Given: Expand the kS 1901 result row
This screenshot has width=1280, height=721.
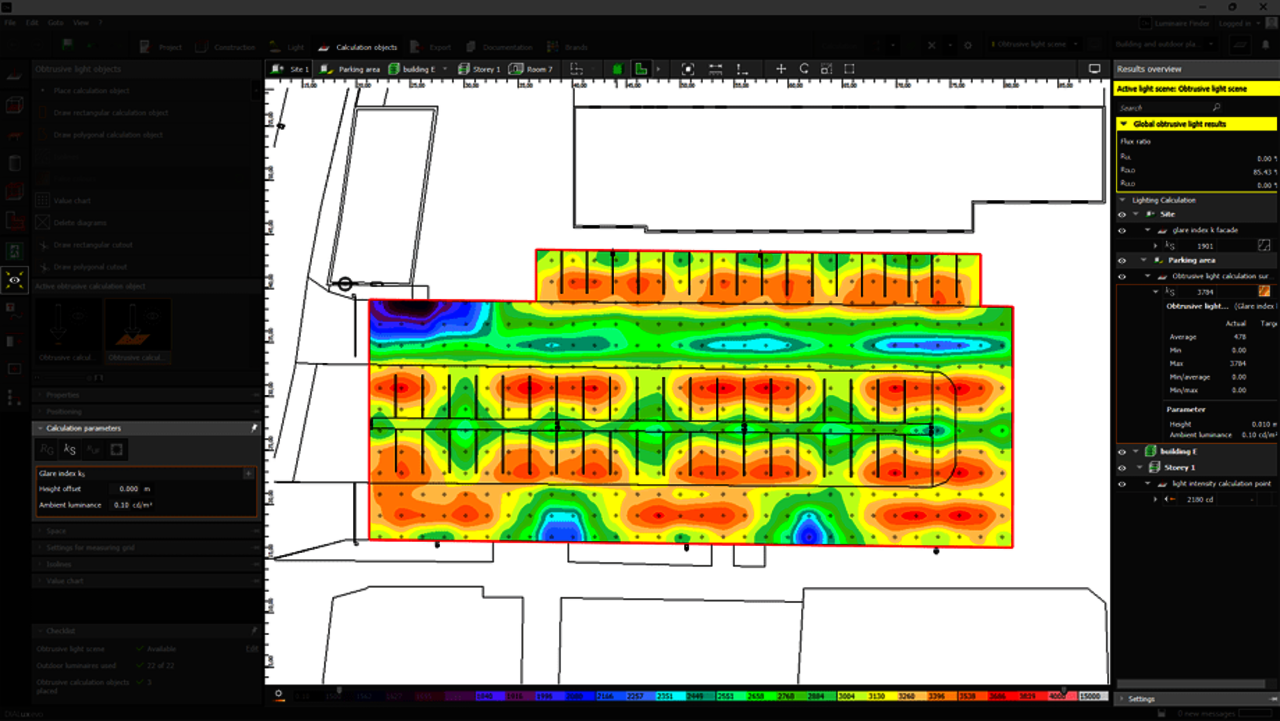Looking at the screenshot, I should (x=1156, y=245).
